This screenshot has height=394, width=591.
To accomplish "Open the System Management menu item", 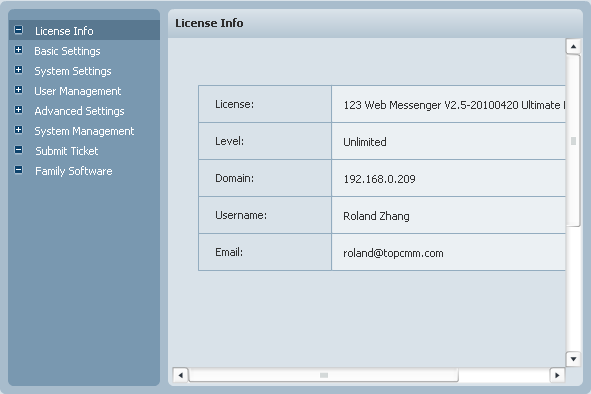I will tap(84, 131).
